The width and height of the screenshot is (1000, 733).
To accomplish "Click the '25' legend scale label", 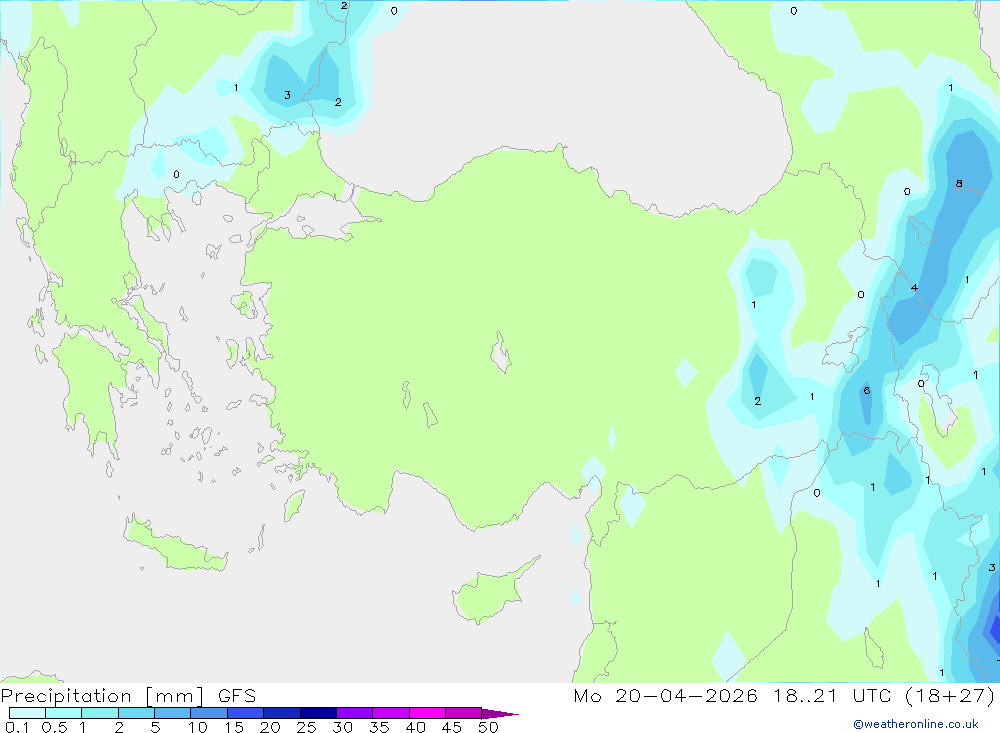I will (307, 727).
